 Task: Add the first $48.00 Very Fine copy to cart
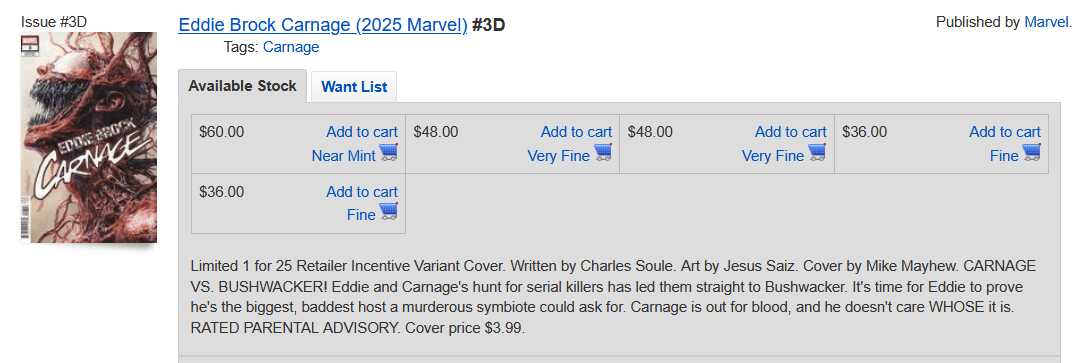576,132
